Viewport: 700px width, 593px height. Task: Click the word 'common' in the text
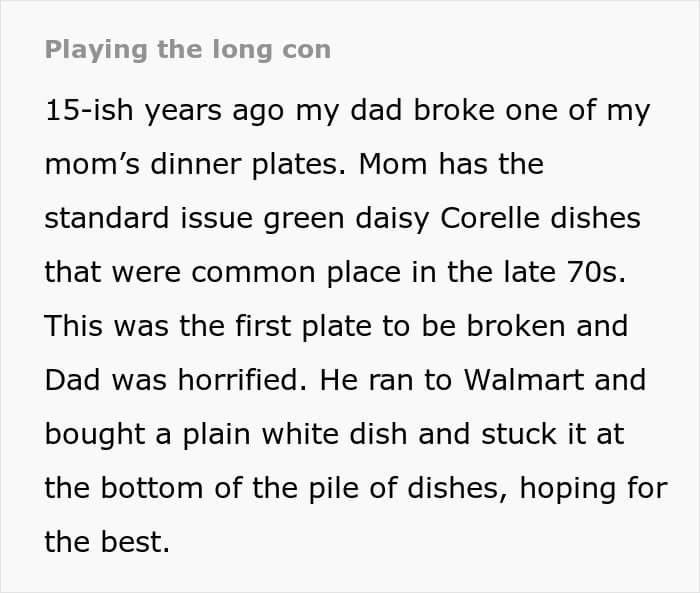pos(254,272)
